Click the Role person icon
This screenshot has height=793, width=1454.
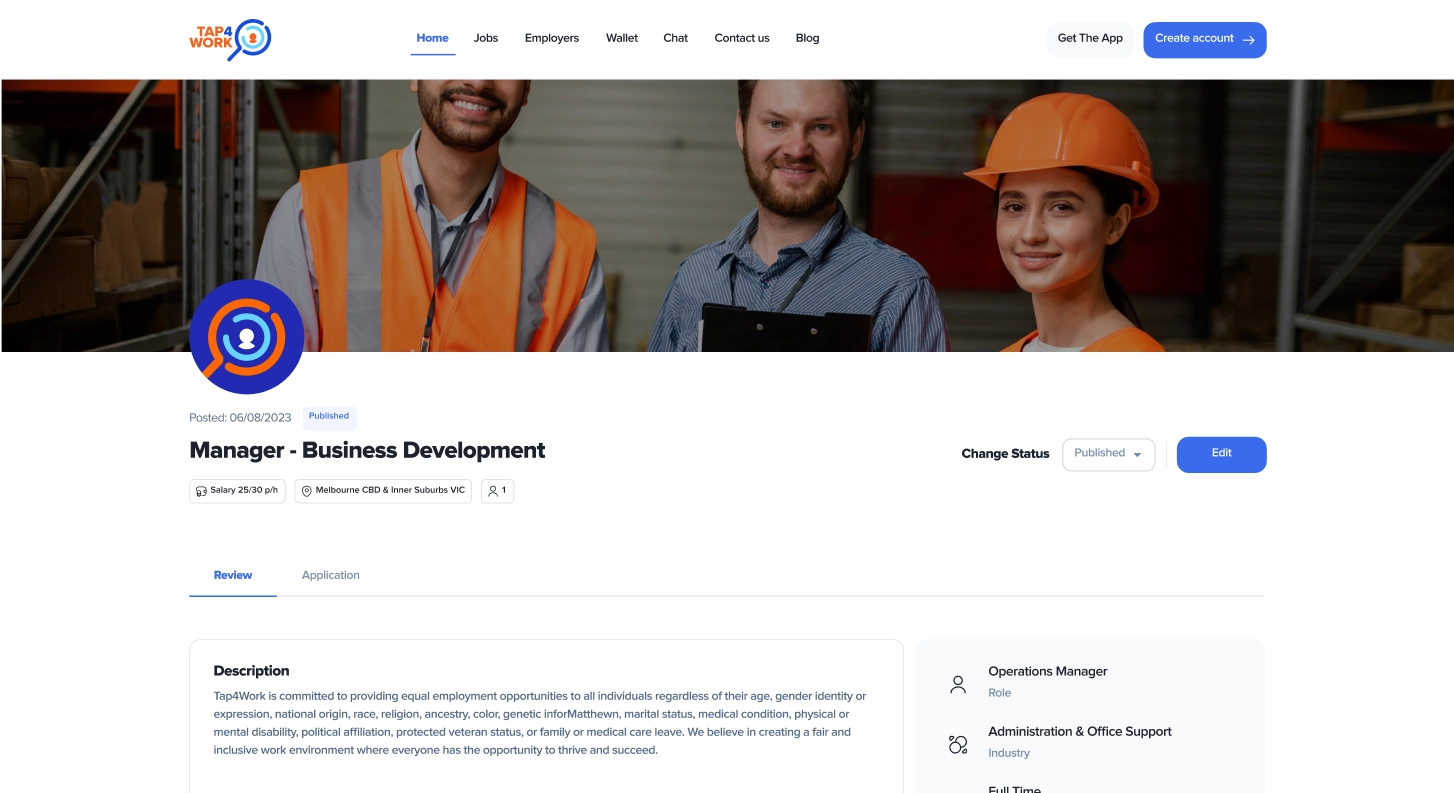(x=958, y=685)
